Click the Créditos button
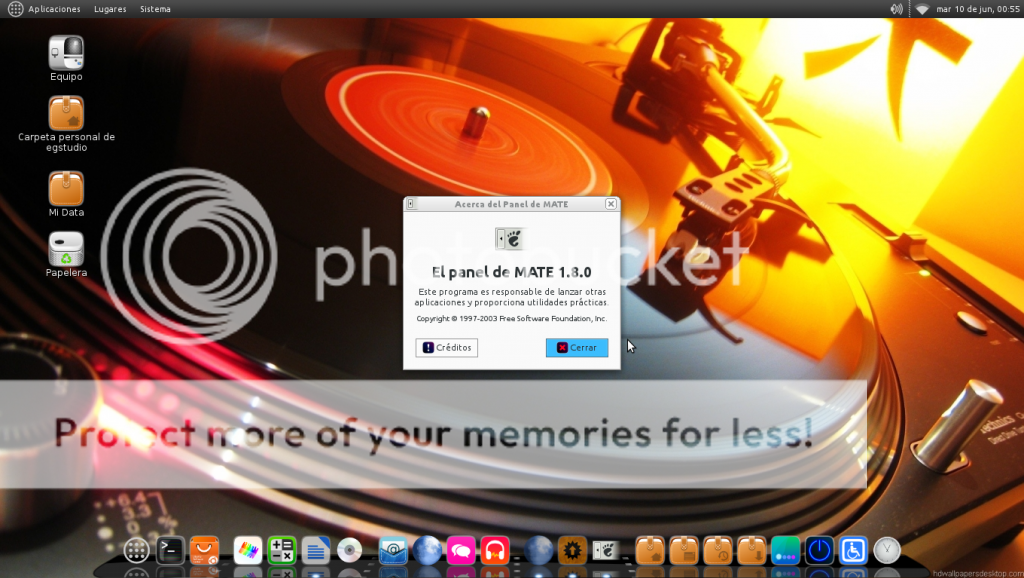Viewport: 1024px width, 578px height. [x=447, y=347]
